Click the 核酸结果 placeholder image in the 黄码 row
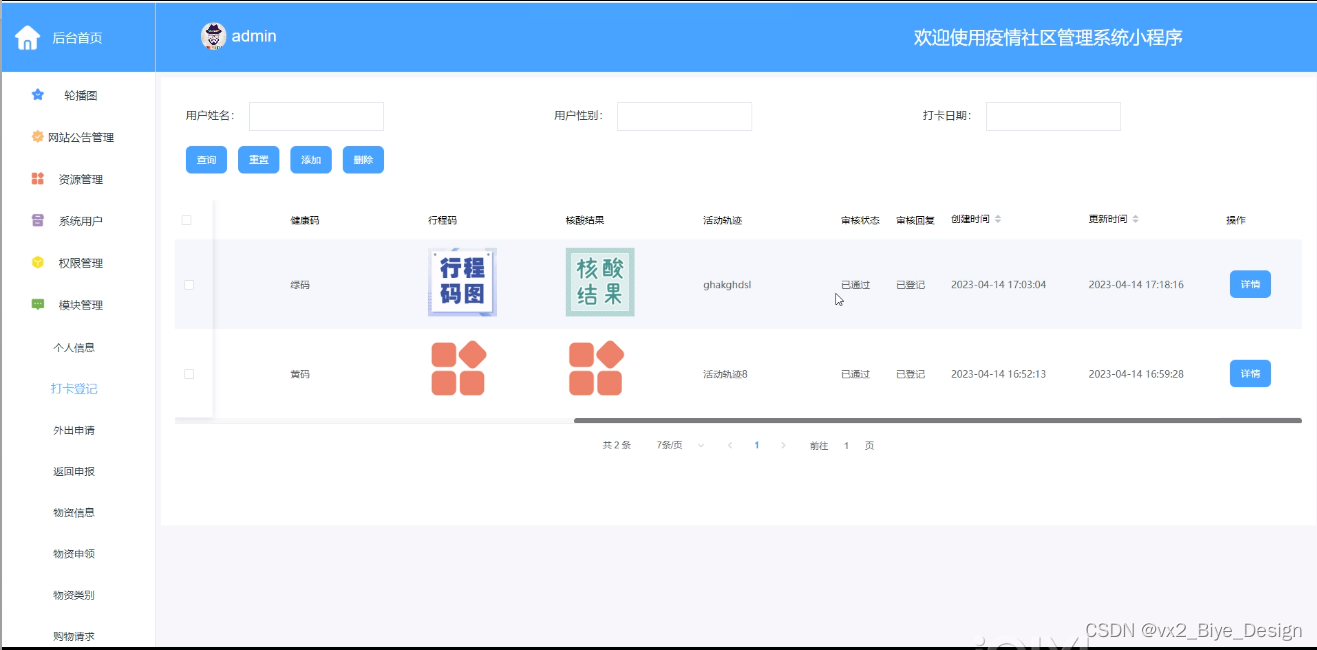This screenshot has height=650, width=1317. pos(596,369)
